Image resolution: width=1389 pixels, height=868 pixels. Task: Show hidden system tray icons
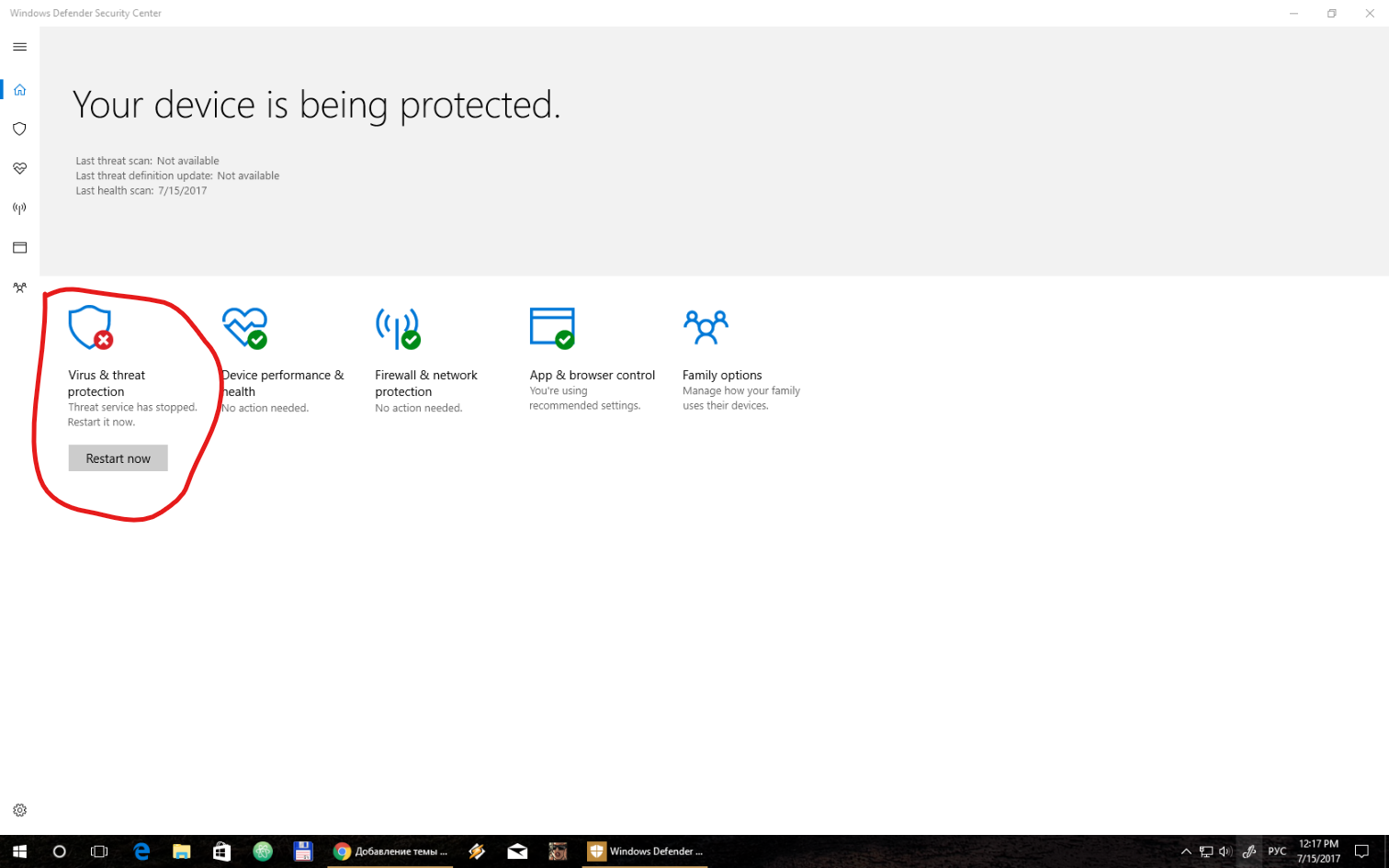(x=1186, y=851)
